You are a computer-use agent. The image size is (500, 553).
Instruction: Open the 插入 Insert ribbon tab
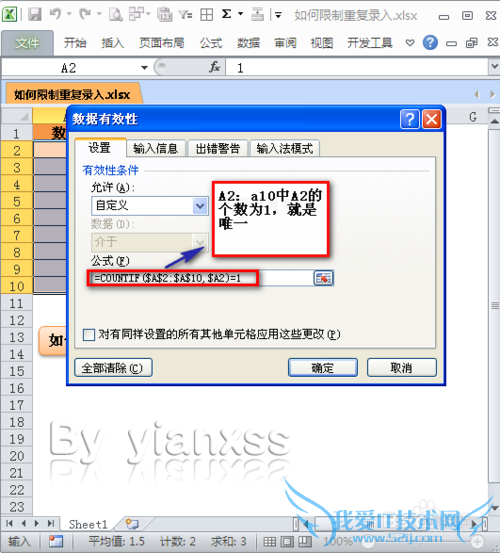pos(113,43)
